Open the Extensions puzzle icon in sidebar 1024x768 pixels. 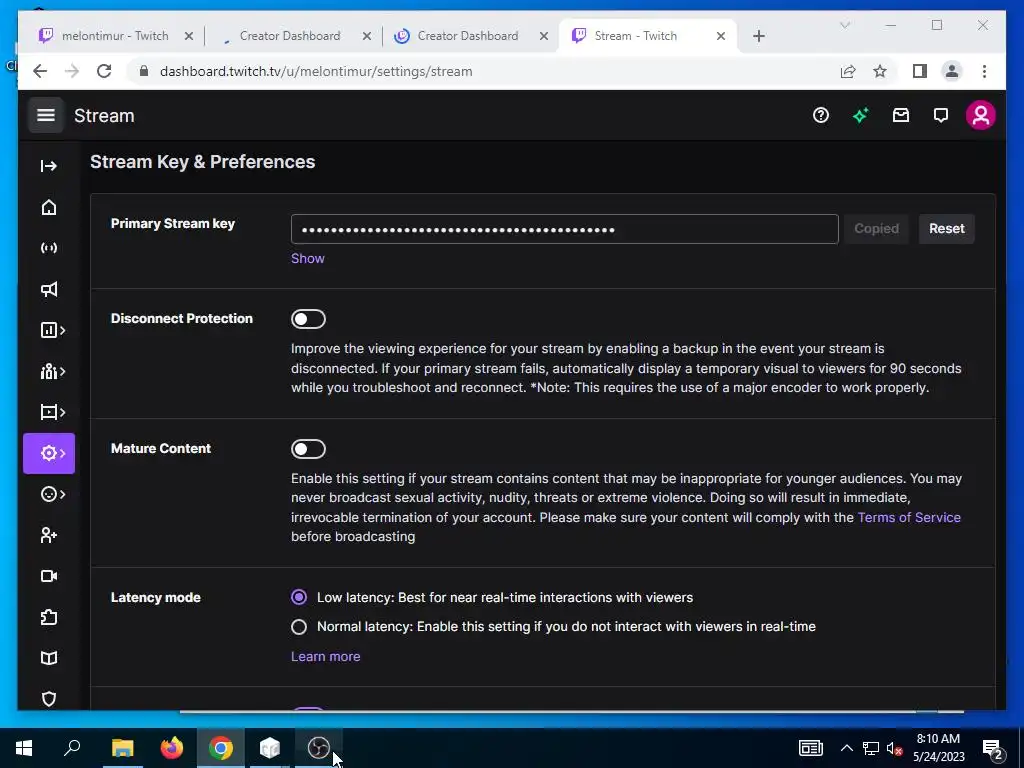pos(49,617)
